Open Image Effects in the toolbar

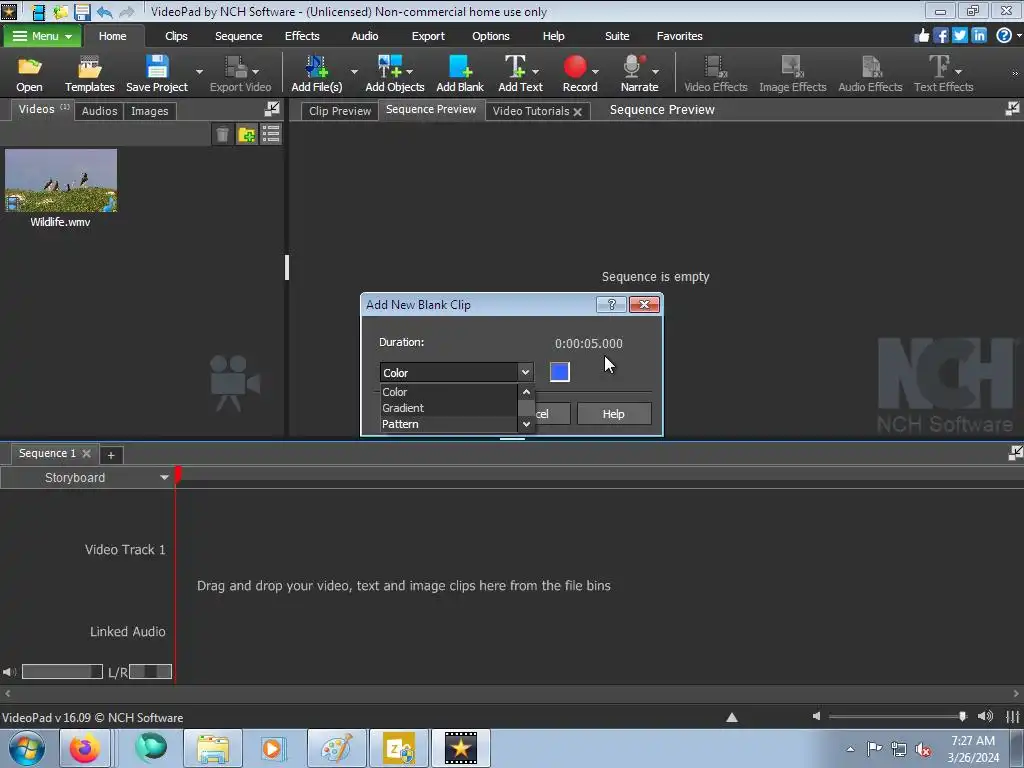coord(792,73)
